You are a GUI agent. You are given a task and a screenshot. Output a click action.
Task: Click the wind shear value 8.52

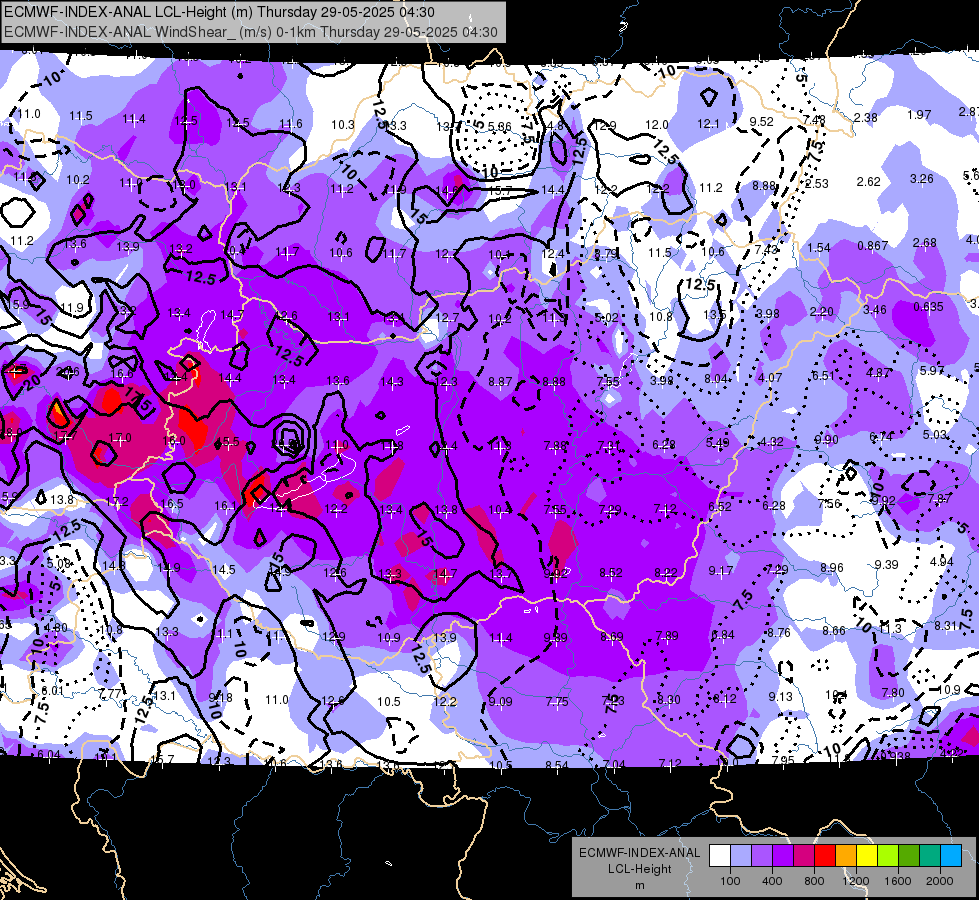coord(611,572)
